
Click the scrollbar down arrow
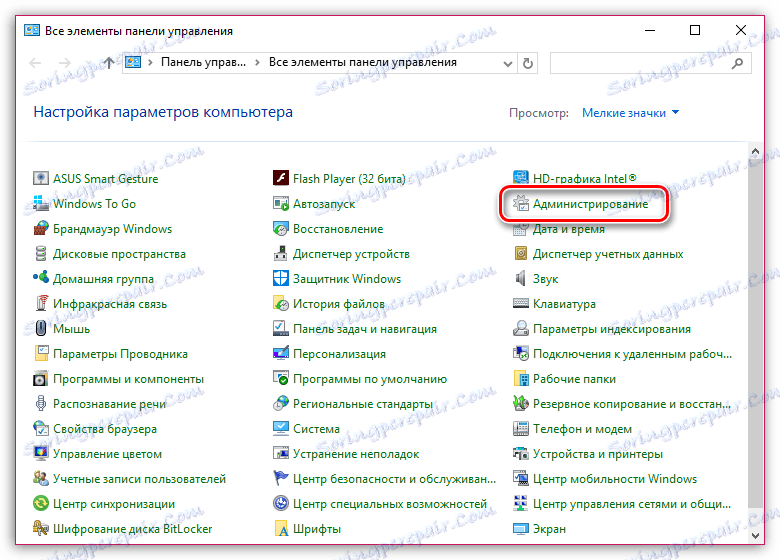click(x=755, y=536)
